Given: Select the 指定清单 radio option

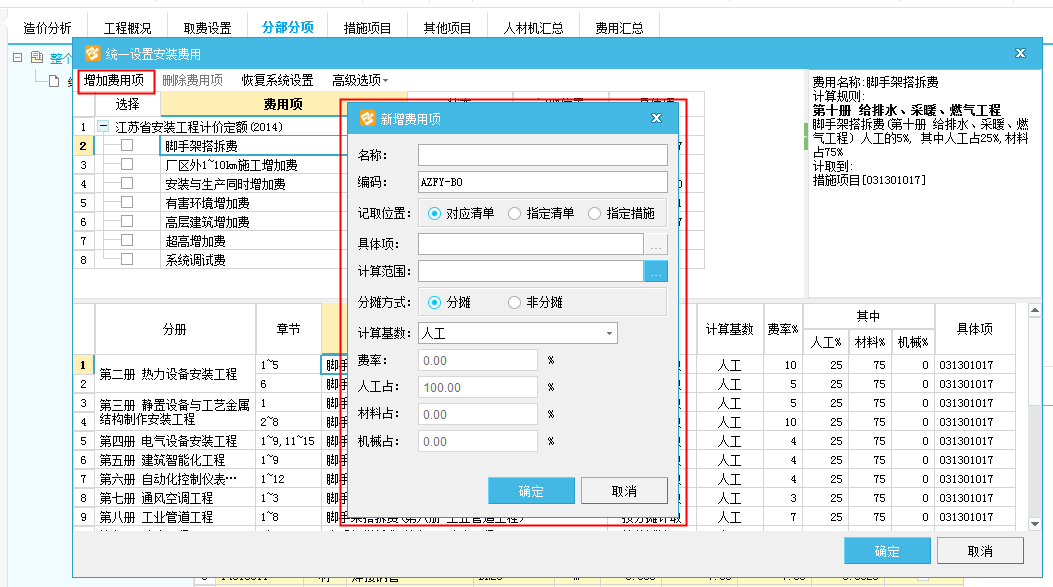Looking at the screenshot, I should point(514,213).
